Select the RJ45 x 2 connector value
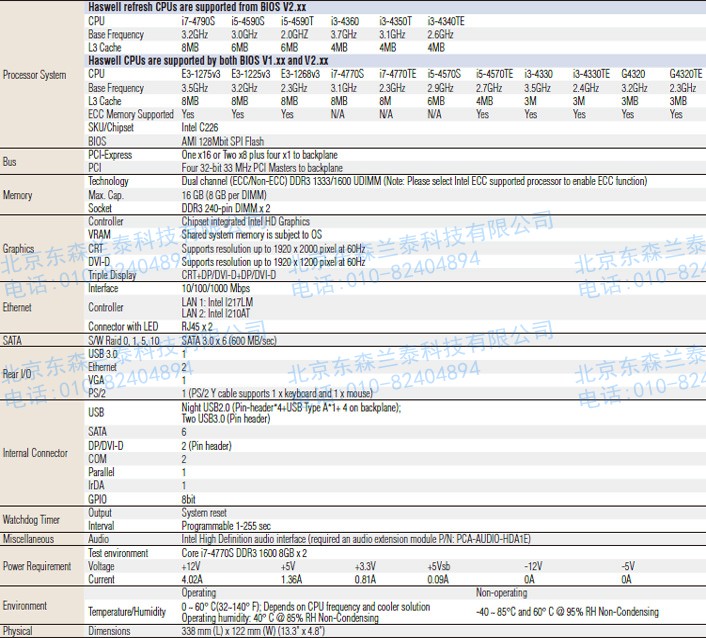Screen dimensions: 706x638 coord(197,327)
